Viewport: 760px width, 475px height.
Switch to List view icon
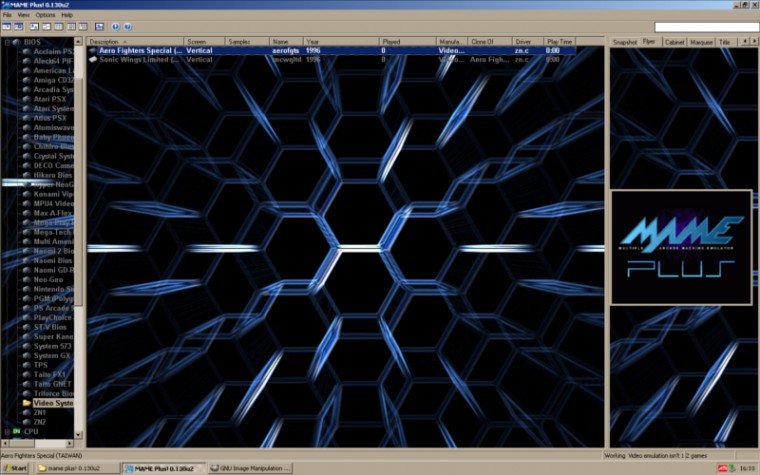[59, 27]
